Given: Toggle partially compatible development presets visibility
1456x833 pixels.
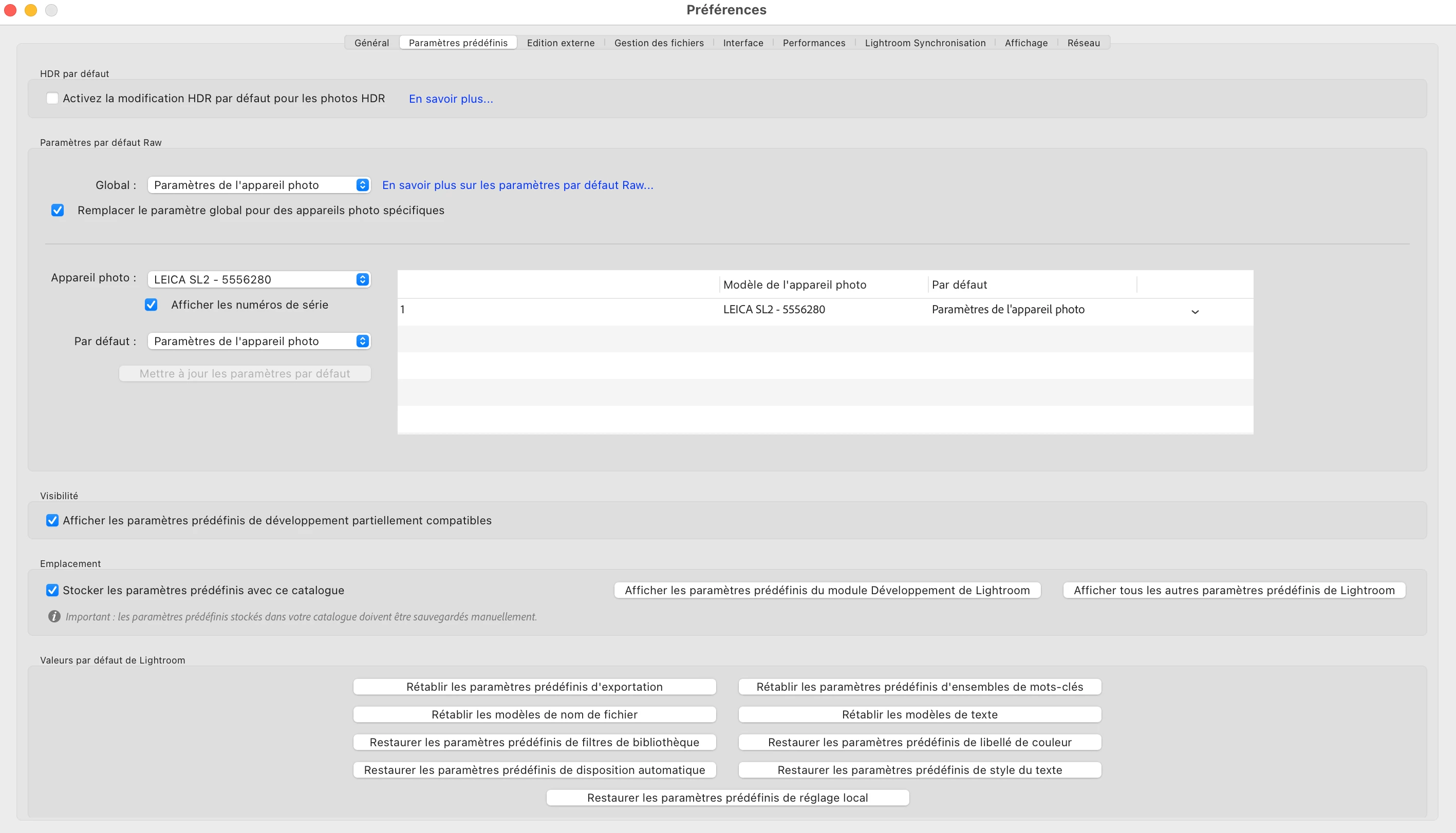Looking at the screenshot, I should pos(52,520).
